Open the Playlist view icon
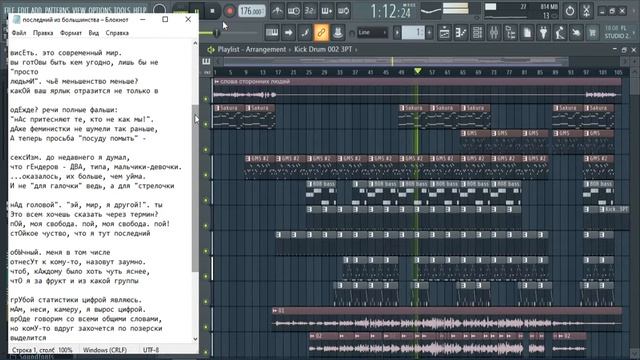 tap(444, 33)
